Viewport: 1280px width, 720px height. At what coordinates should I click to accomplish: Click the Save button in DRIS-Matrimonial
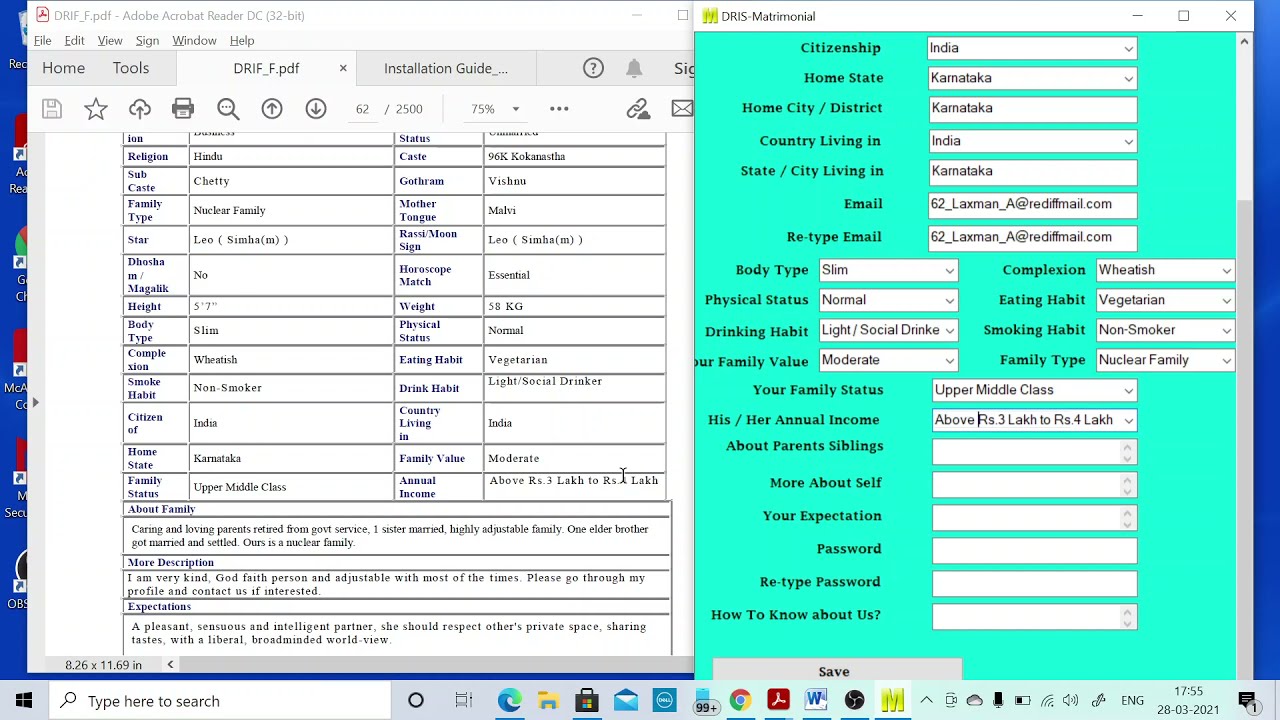836,670
